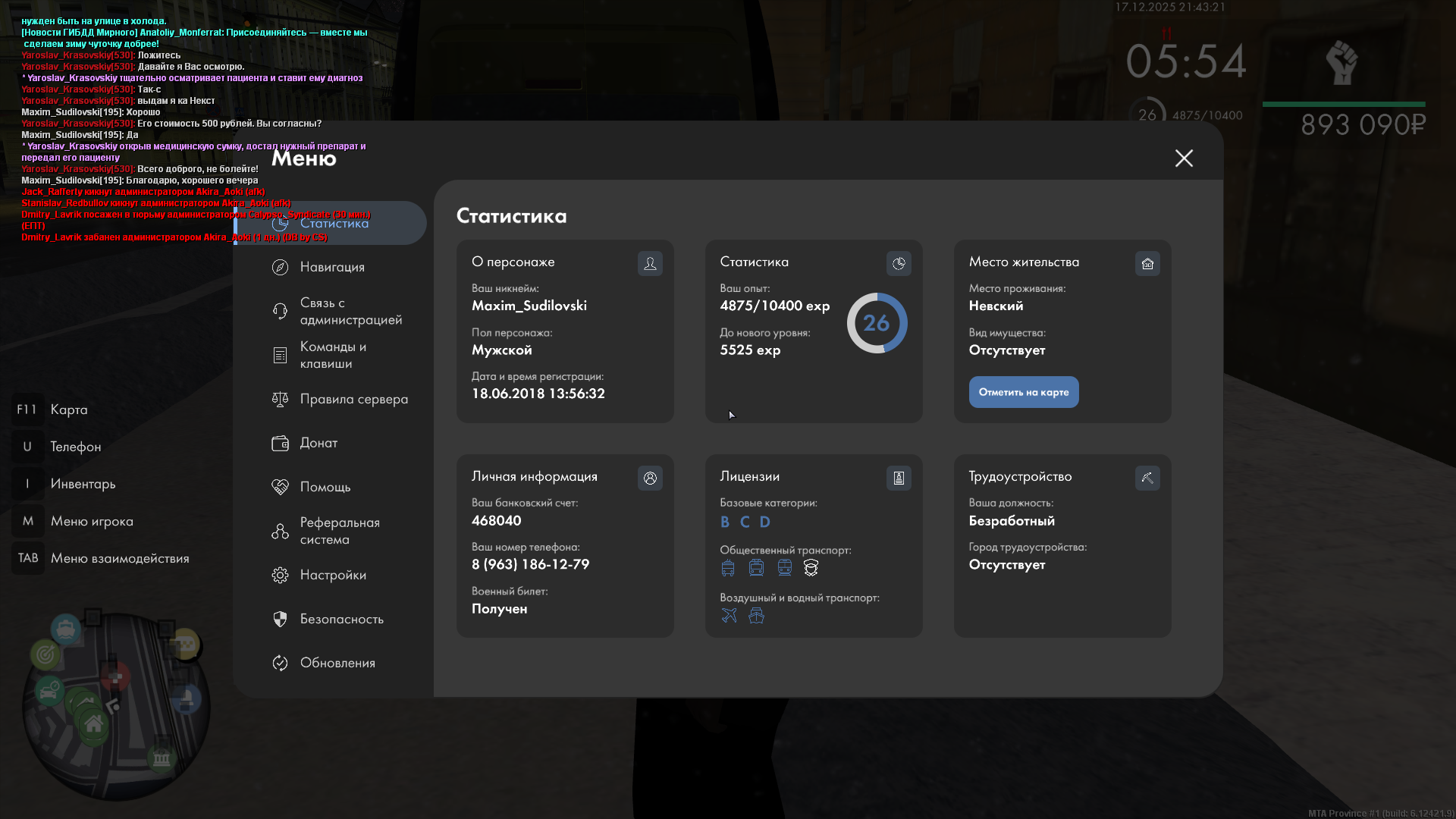Click the boat license icon
Screen dimensions: 1456x819
pos(756,615)
